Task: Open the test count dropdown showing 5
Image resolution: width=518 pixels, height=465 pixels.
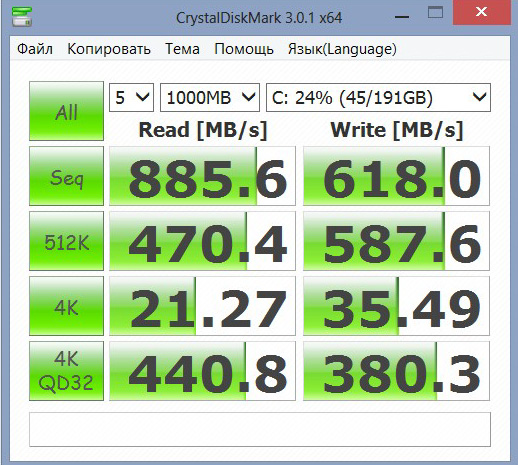Action: [x=131, y=97]
